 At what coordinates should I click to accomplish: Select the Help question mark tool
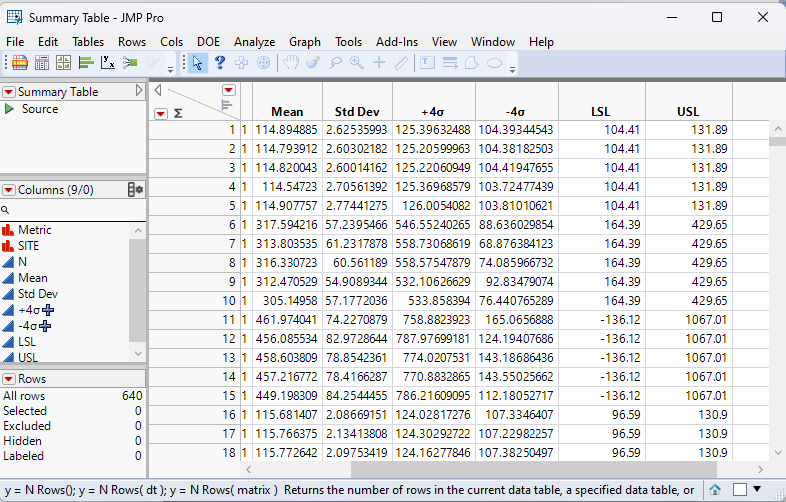pos(220,63)
